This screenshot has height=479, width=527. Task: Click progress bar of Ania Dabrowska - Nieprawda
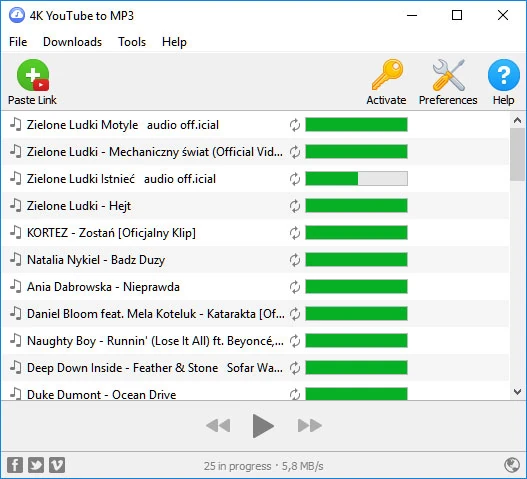[356, 286]
